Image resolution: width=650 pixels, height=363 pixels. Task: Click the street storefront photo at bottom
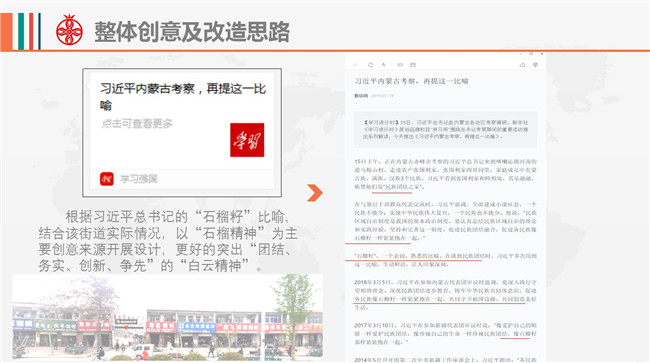167,317
